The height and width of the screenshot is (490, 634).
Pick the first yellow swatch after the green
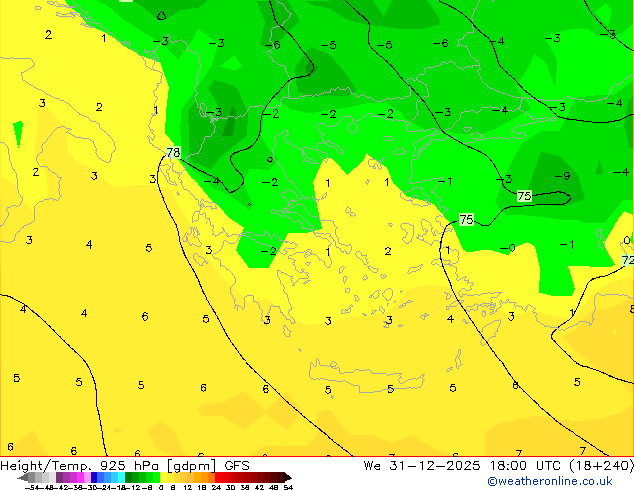point(163,478)
